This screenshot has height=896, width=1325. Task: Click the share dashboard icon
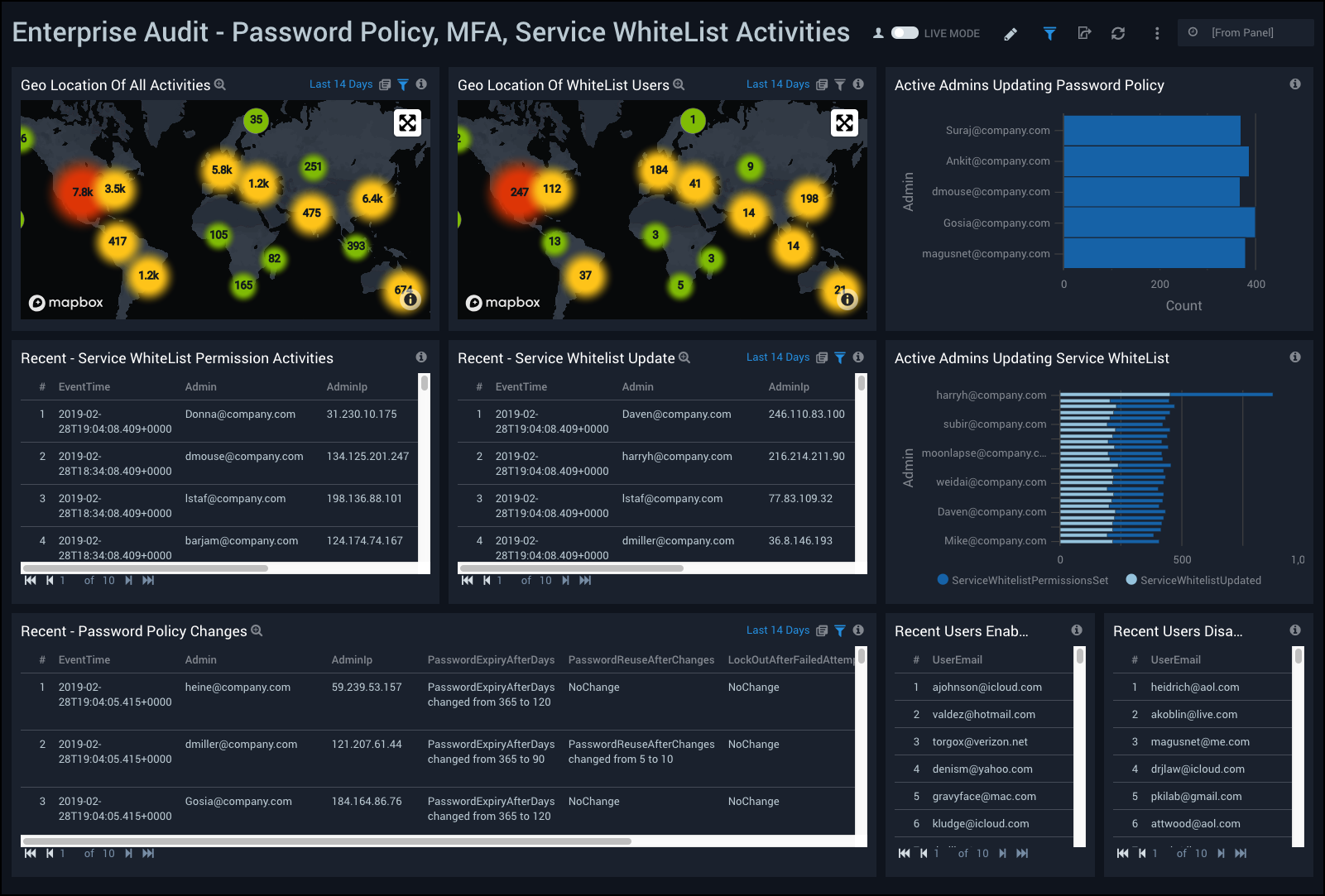pyautogui.click(x=1084, y=34)
